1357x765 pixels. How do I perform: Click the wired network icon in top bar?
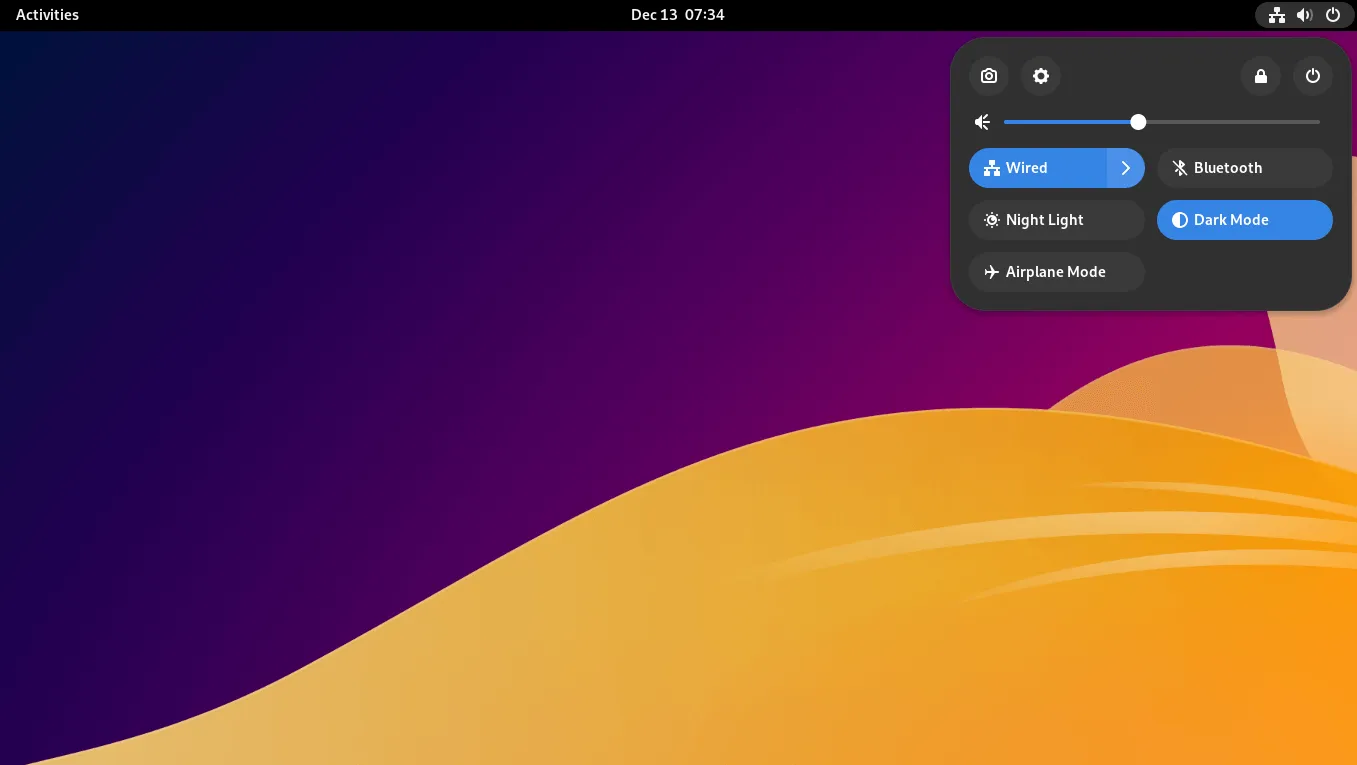point(1276,14)
